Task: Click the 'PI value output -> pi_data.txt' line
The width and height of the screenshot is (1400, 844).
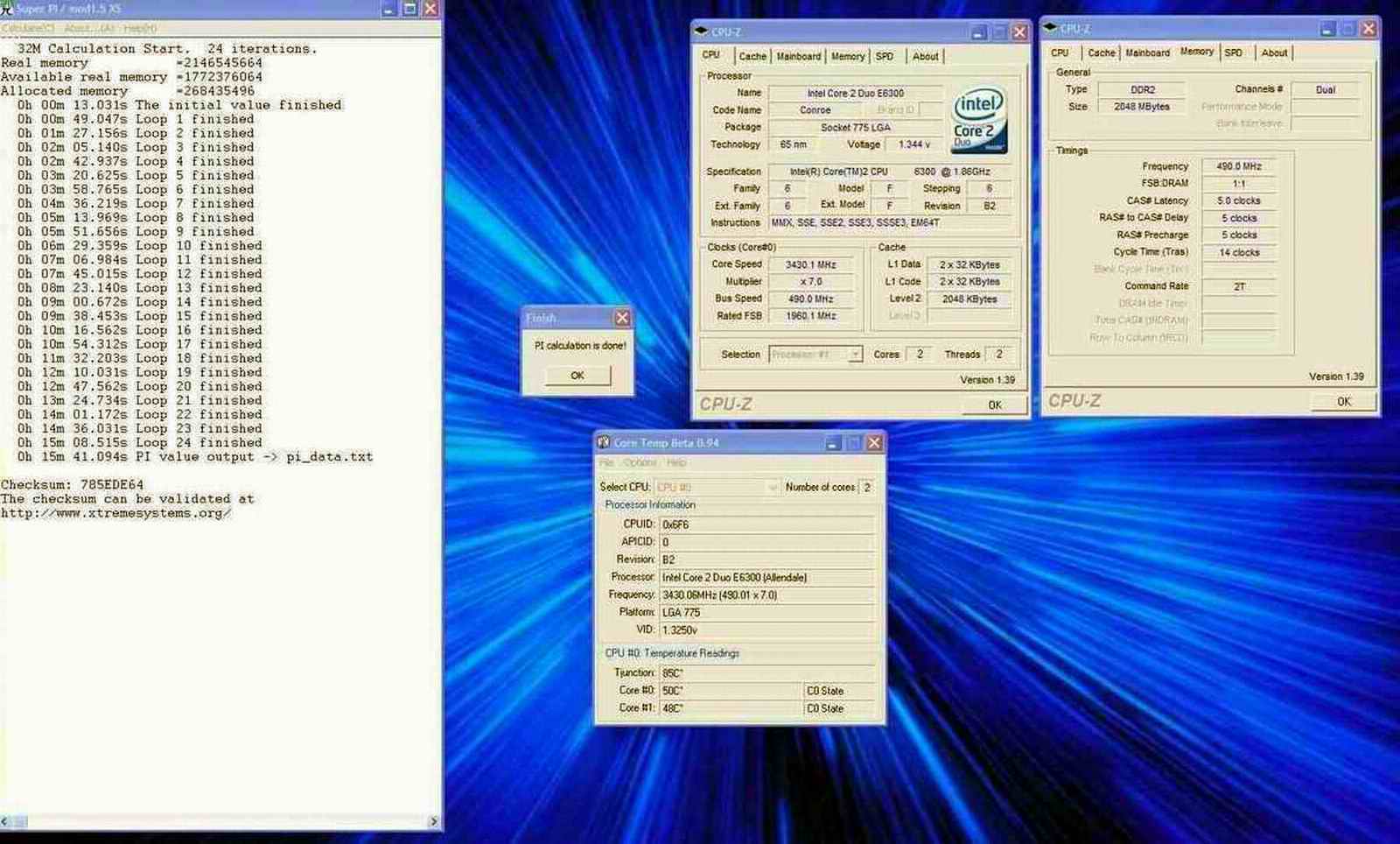Action: coord(195,457)
